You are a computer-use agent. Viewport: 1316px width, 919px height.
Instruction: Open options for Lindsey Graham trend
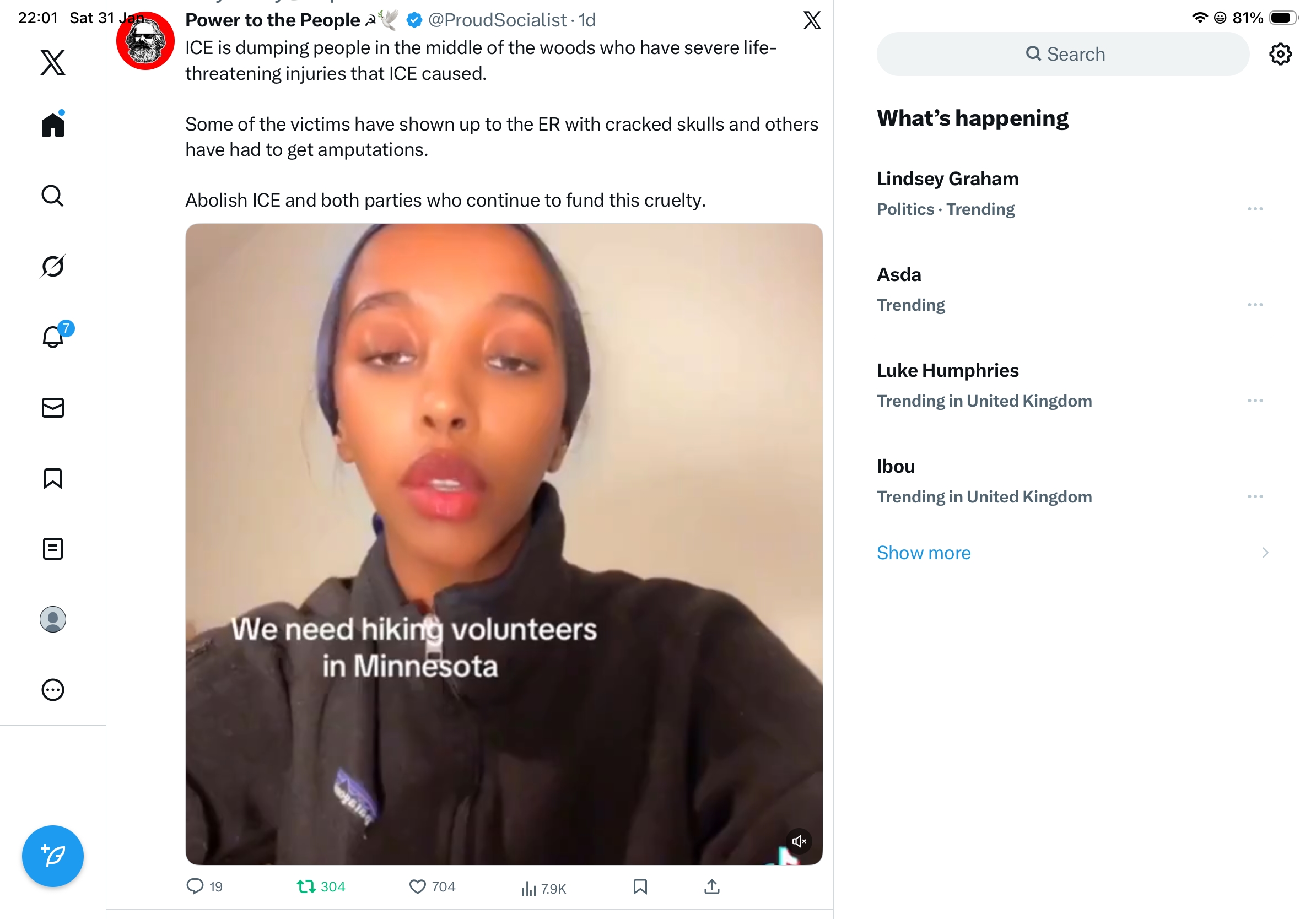[x=1255, y=209]
